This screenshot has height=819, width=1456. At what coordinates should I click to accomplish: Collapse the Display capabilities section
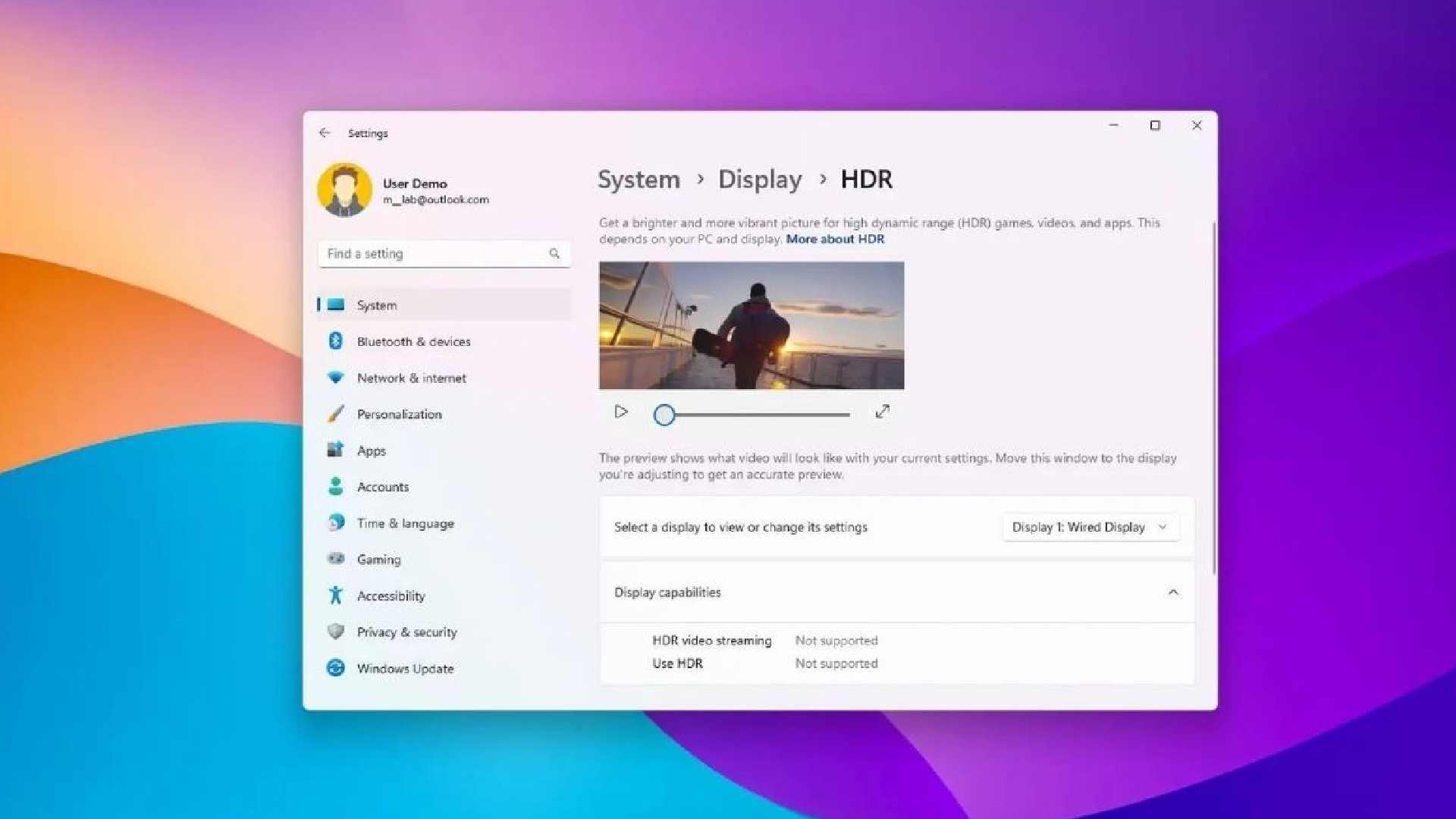(1172, 592)
